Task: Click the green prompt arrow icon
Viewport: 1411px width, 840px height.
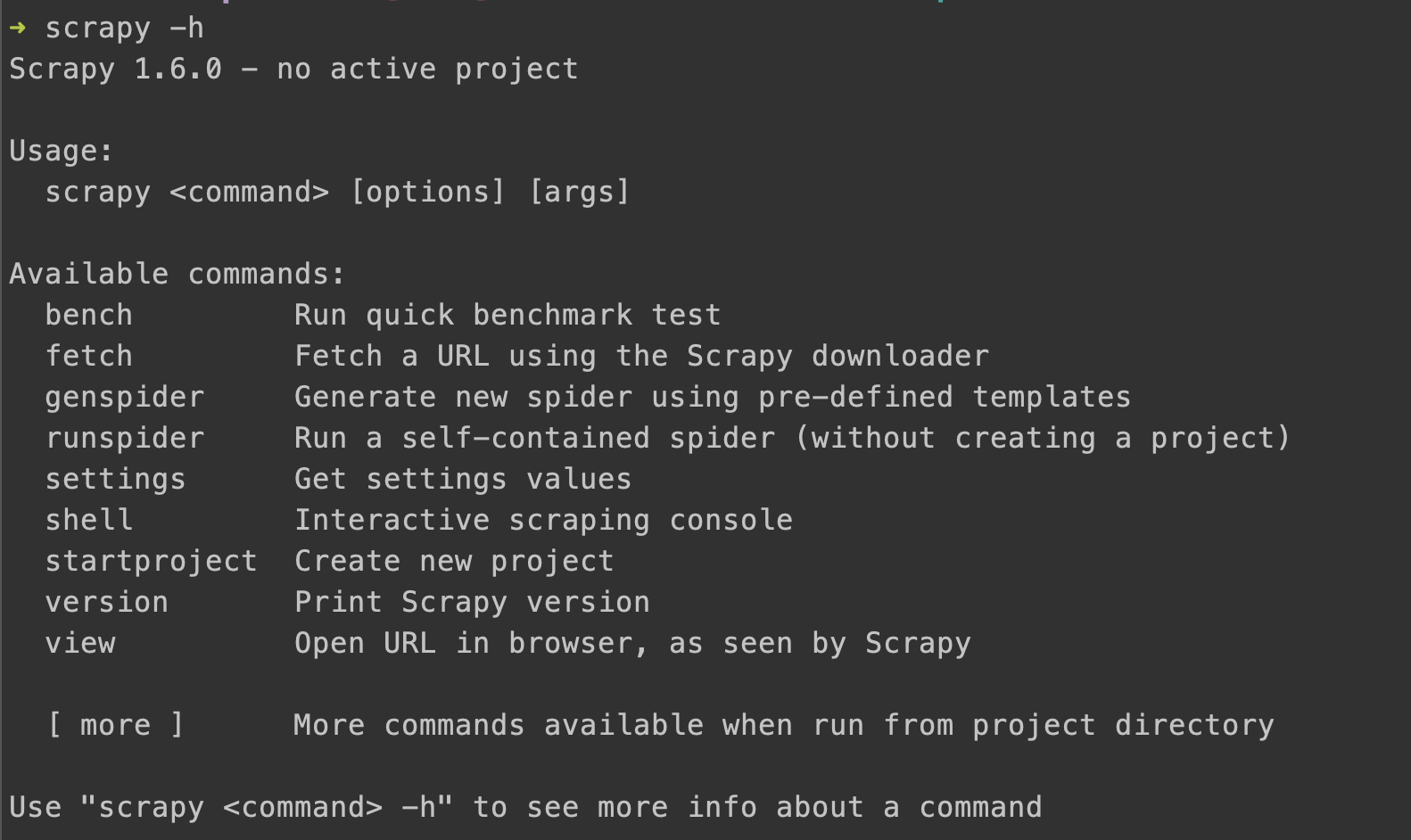Action: point(18,28)
